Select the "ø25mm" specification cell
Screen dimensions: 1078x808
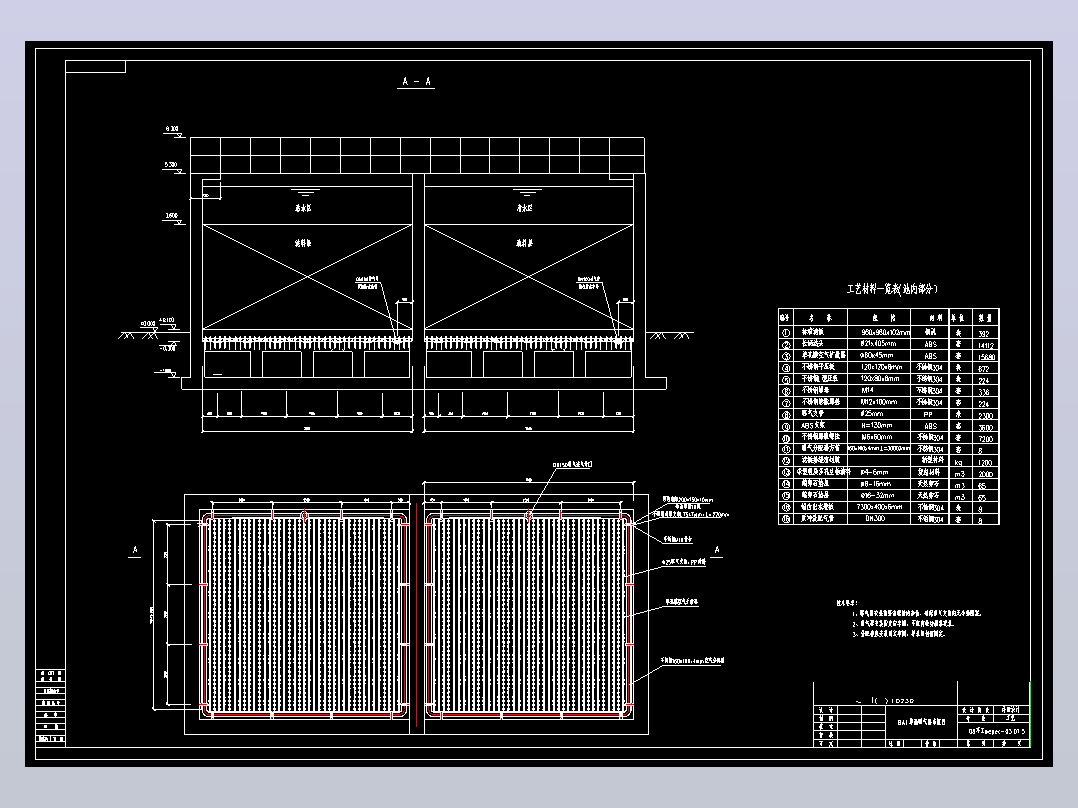[x=871, y=414]
